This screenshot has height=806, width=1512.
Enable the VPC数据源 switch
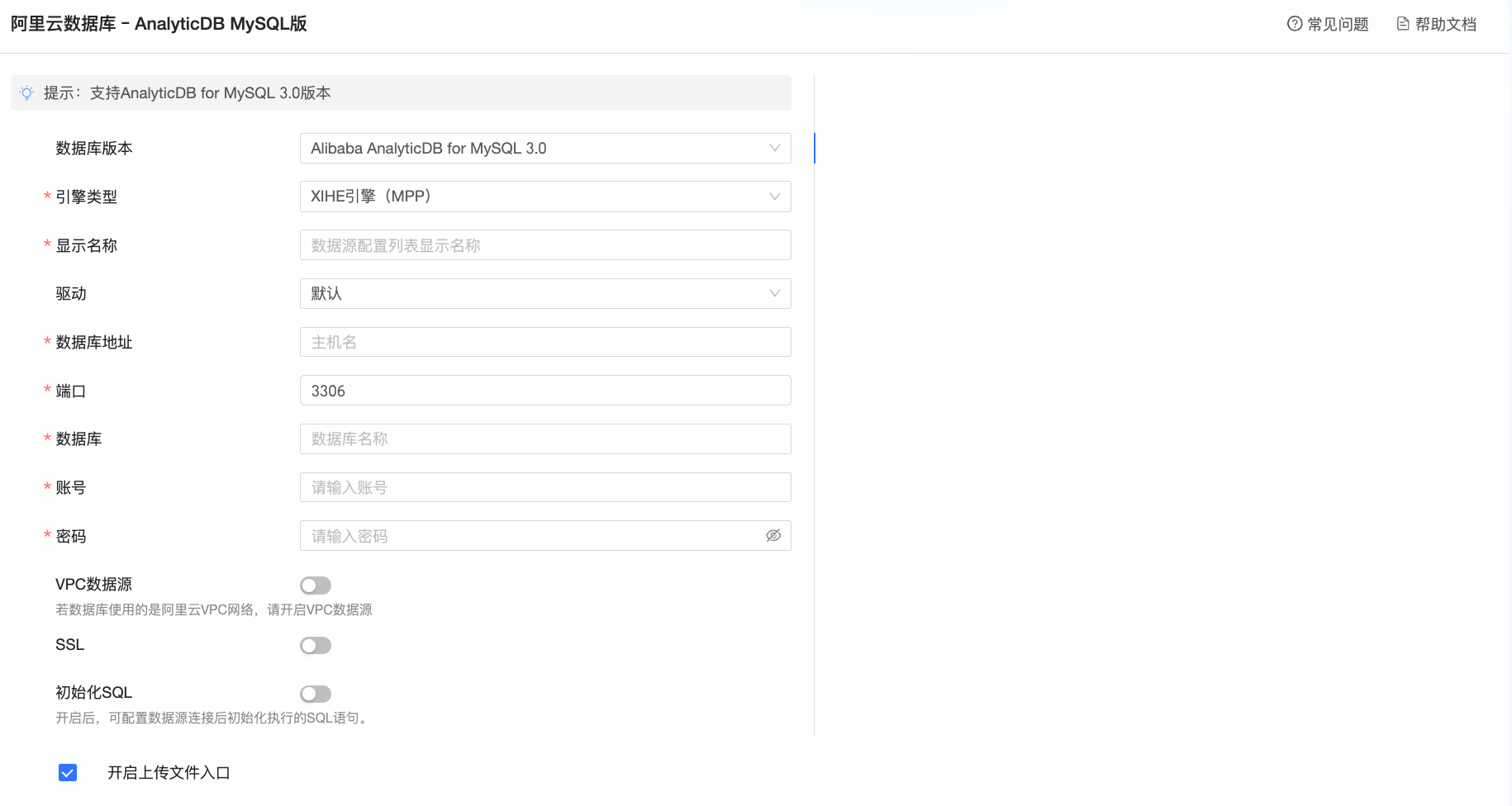pos(316,586)
